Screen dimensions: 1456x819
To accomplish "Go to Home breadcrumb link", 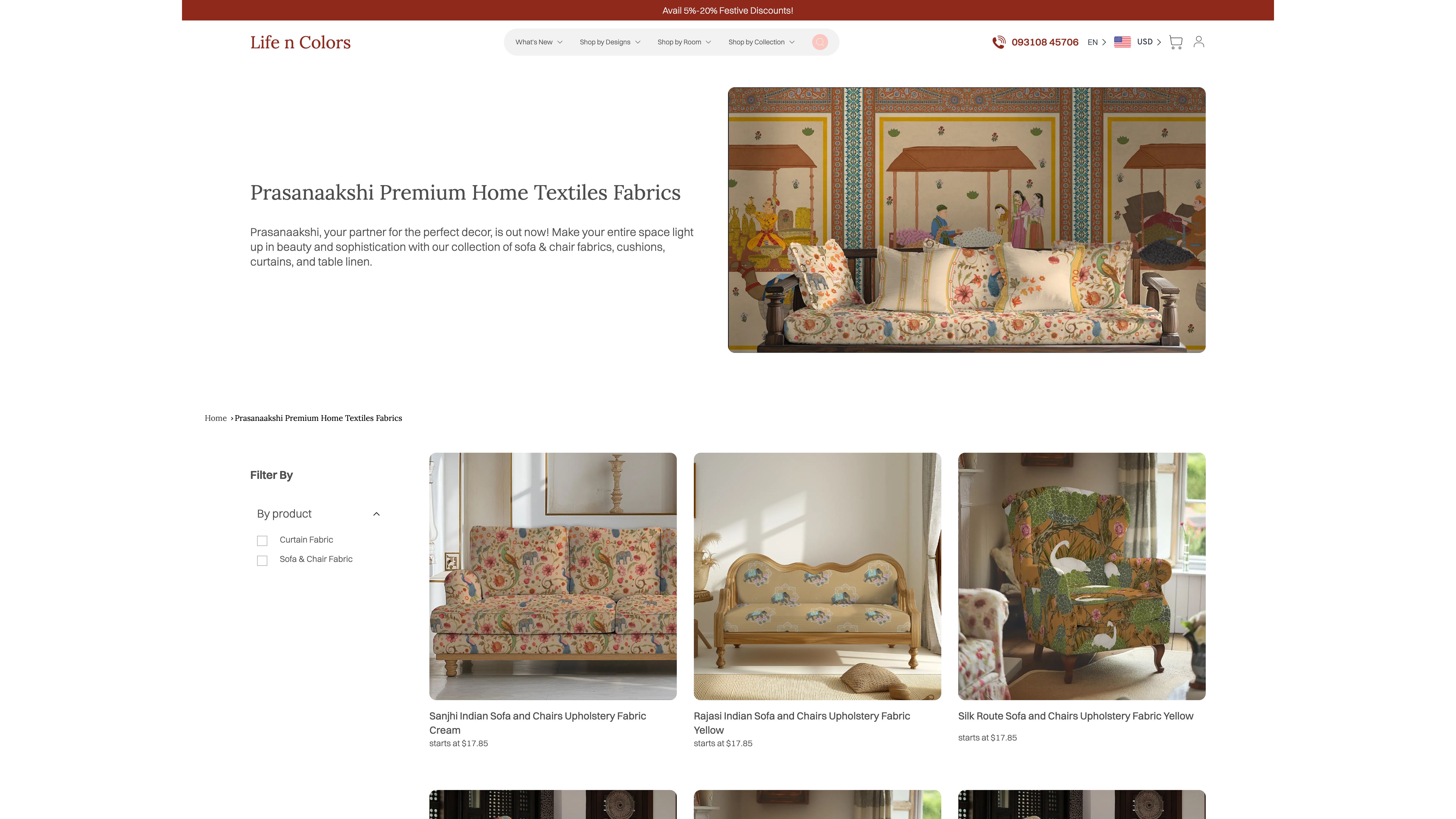I will (215, 418).
